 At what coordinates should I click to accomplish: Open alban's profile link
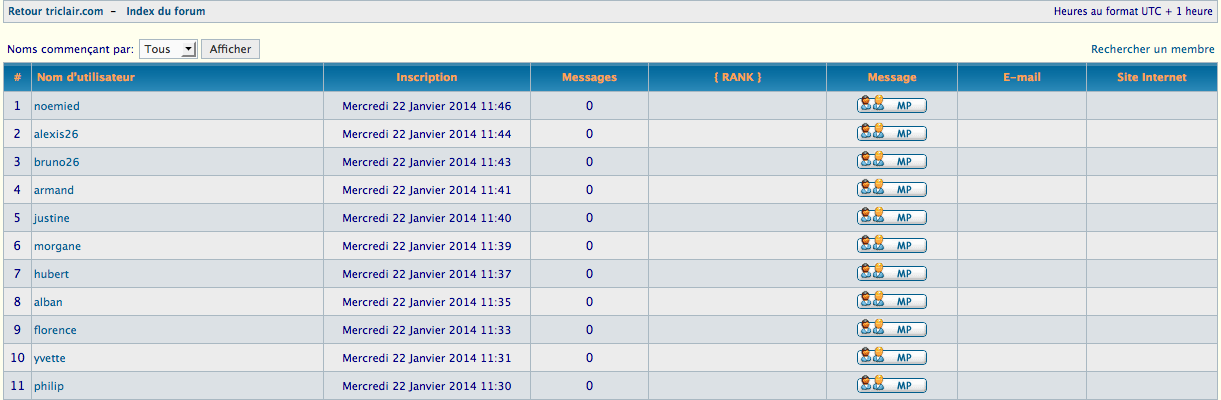tap(49, 302)
